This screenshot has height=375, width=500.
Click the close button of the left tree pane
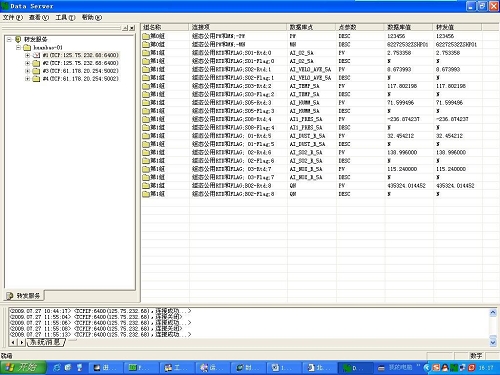point(132,28)
